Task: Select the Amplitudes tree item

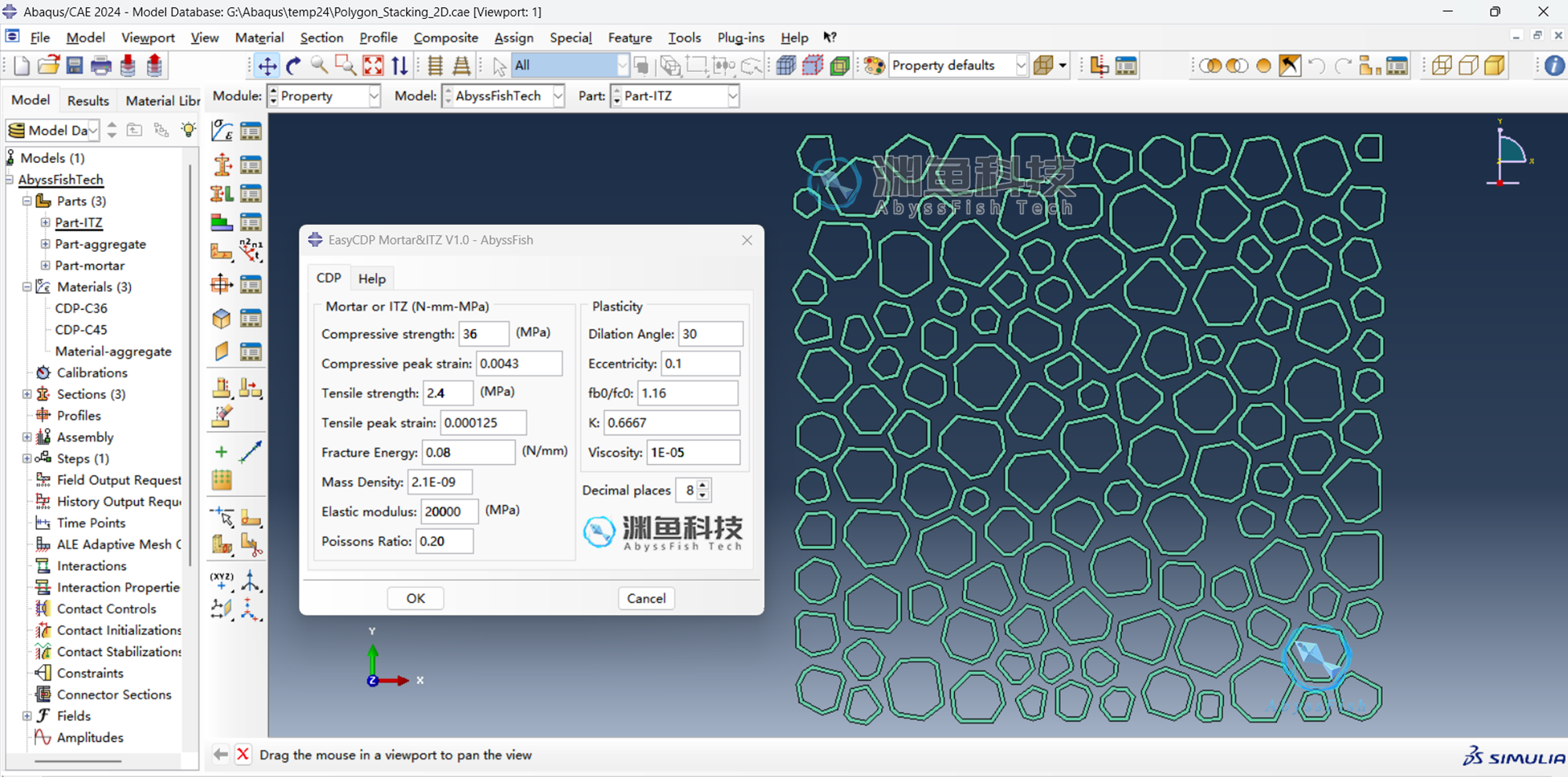Action: coord(90,738)
